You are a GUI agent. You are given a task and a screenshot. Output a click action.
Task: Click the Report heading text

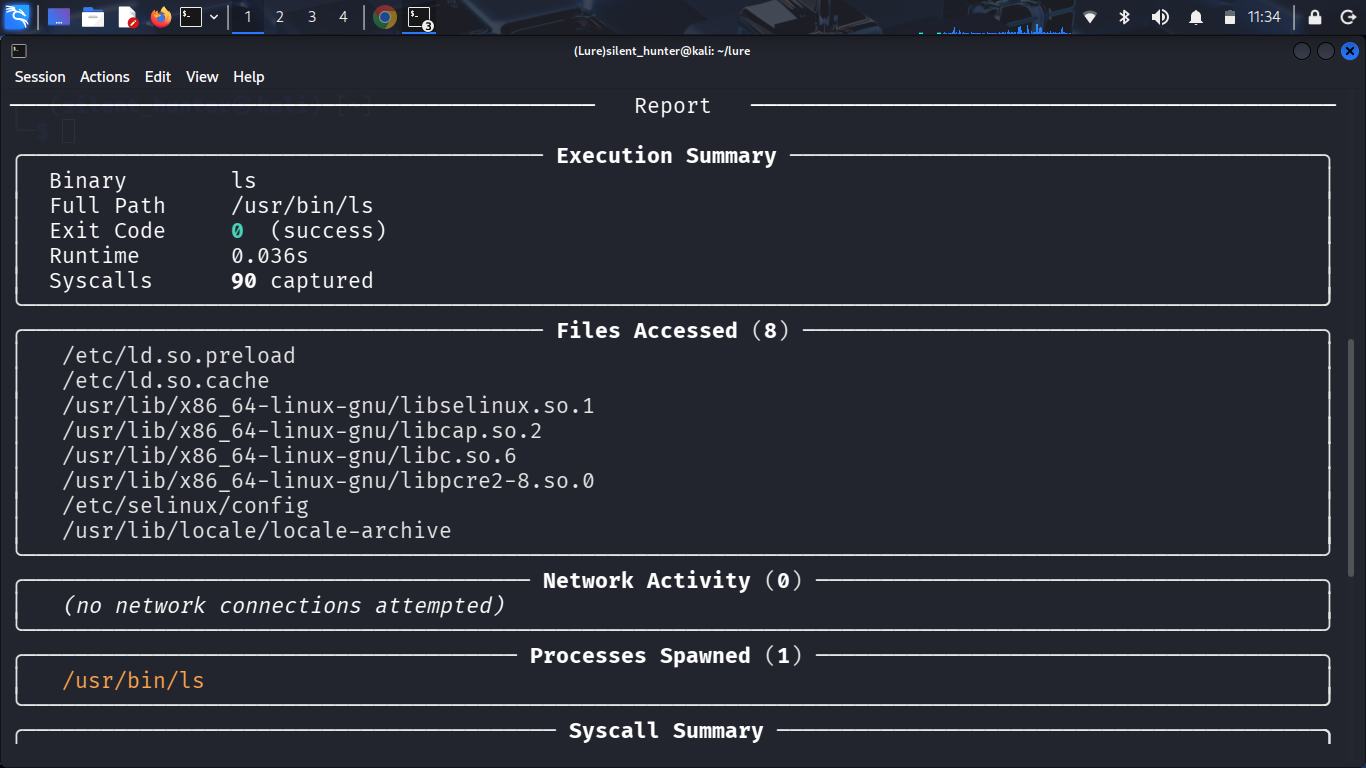coord(673,106)
